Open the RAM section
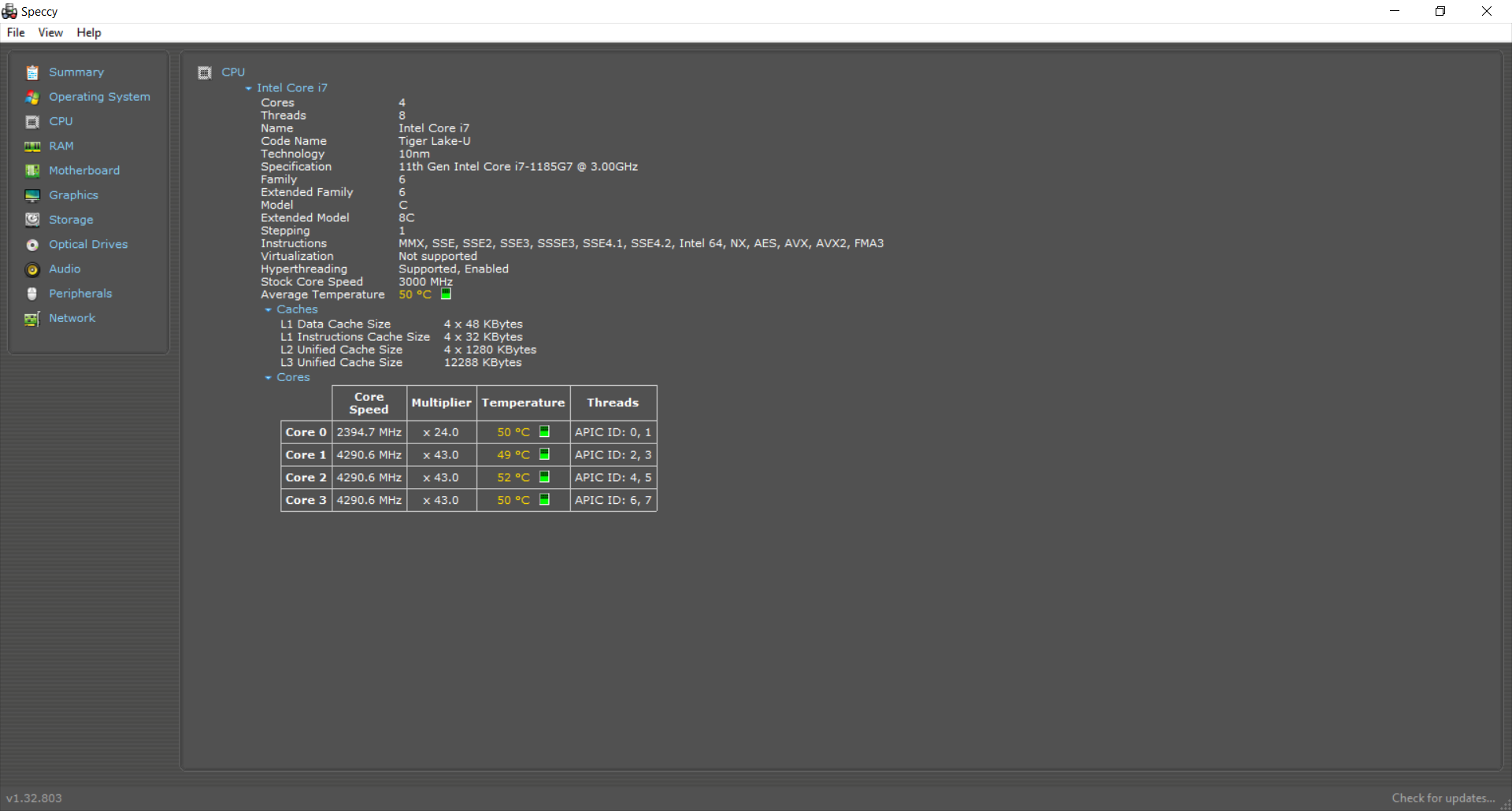Screen dimensions: 1512x811 (x=61, y=146)
